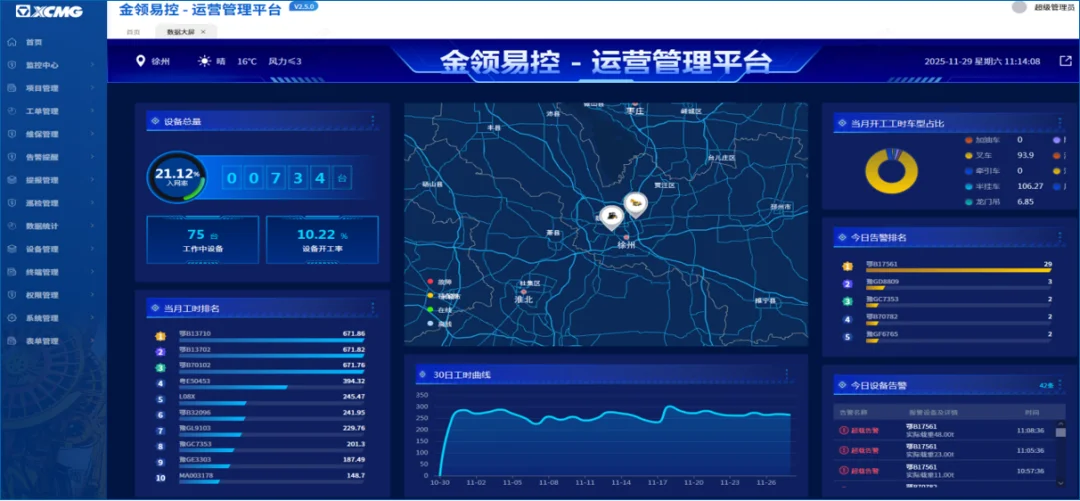Click the fullscreen exit icon in header
1080x501 pixels.
click(1065, 61)
